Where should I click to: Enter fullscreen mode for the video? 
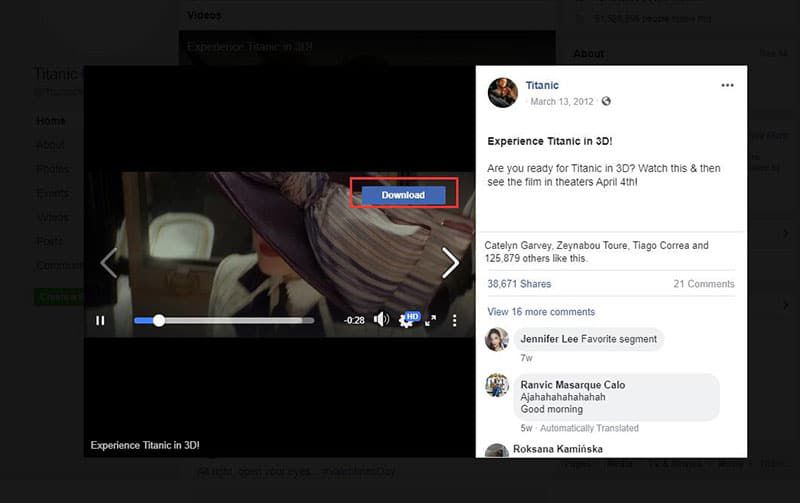pos(431,320)
